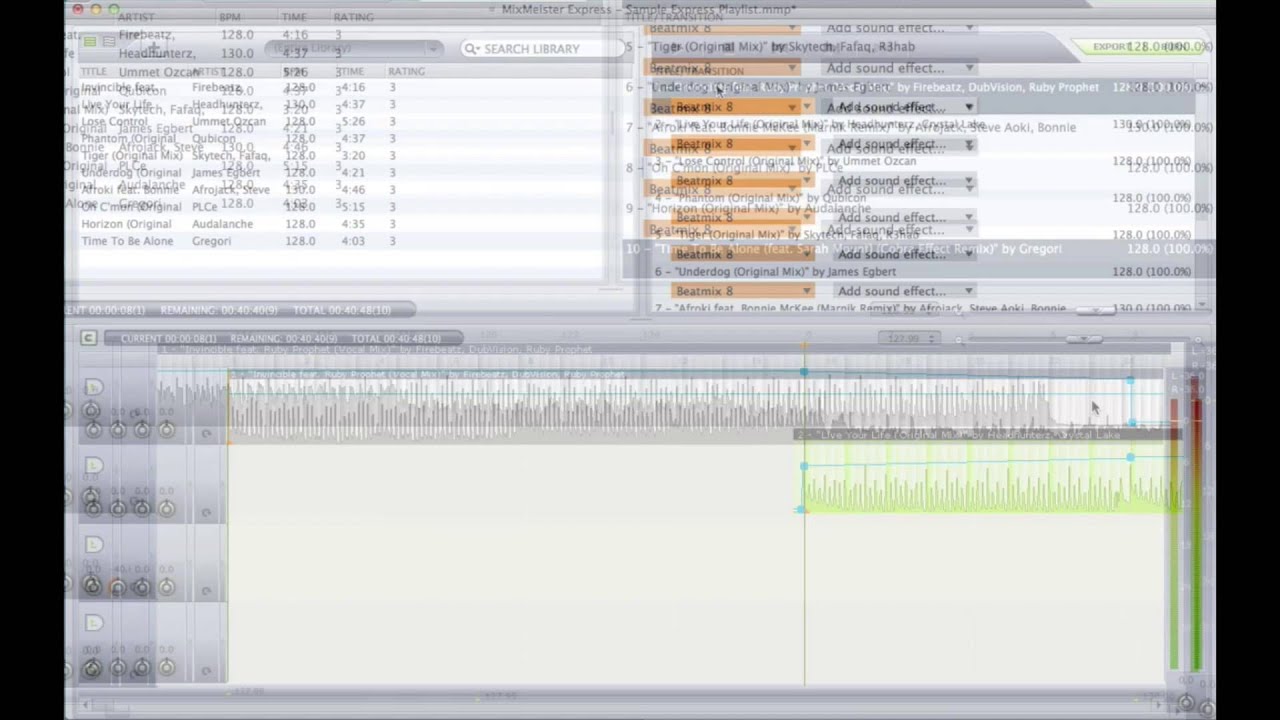Screen dimensions: 1280x720
Task: Click track 2's first knob in the header
Action: tap(93, 508)
